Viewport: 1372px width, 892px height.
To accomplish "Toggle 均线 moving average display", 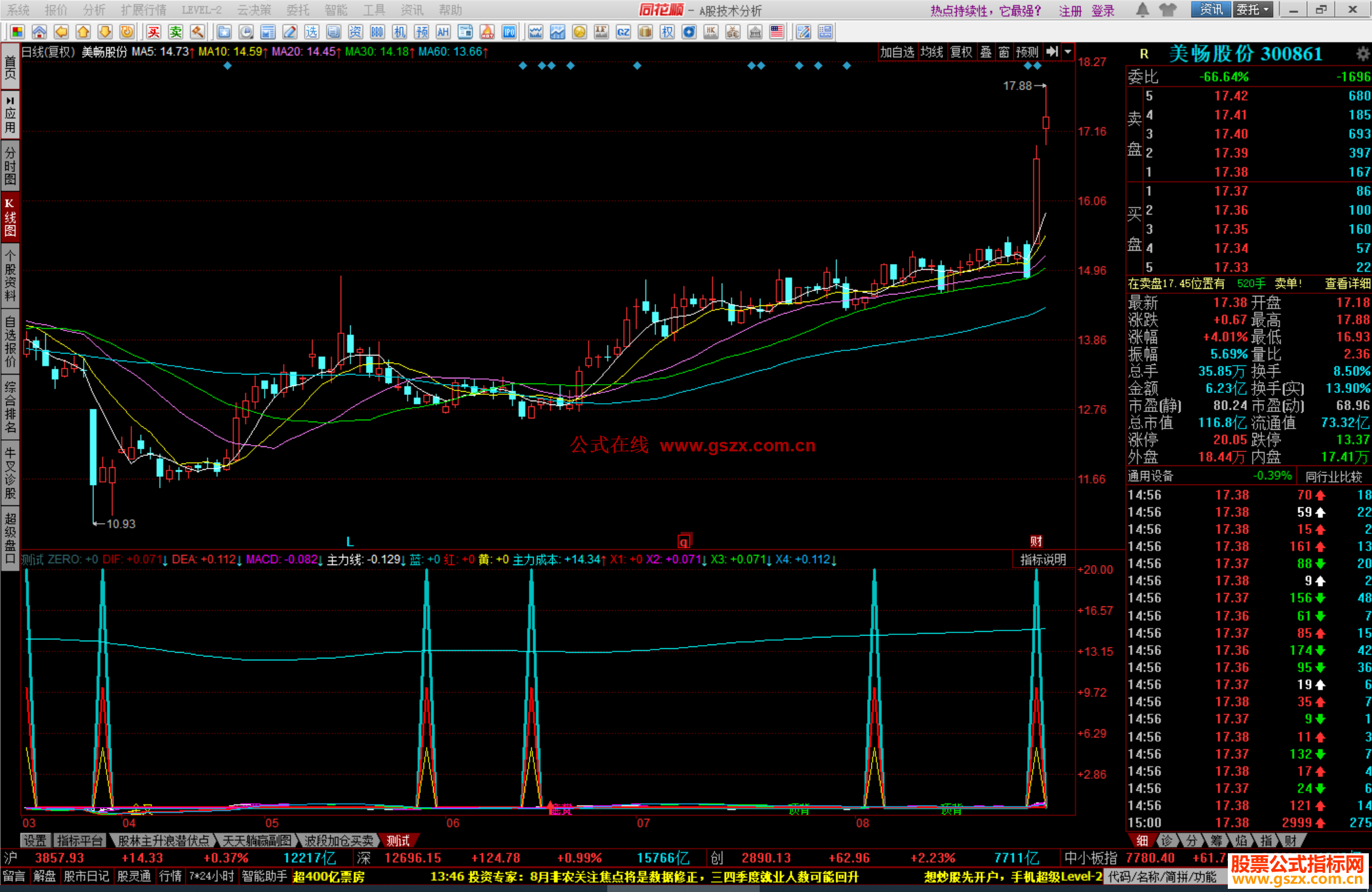I will (932, 52).
